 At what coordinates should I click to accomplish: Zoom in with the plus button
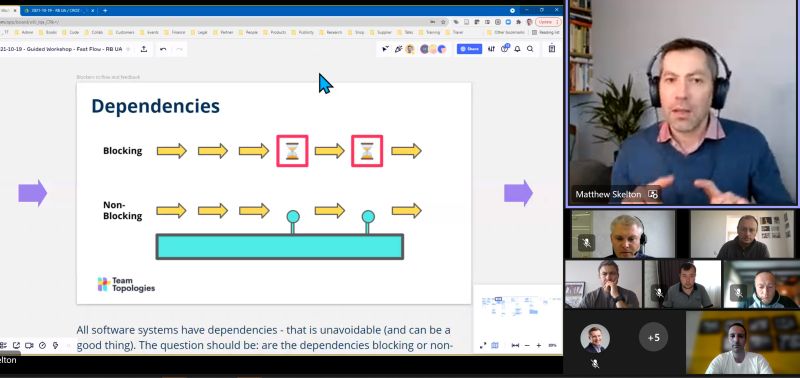(538, 345)
